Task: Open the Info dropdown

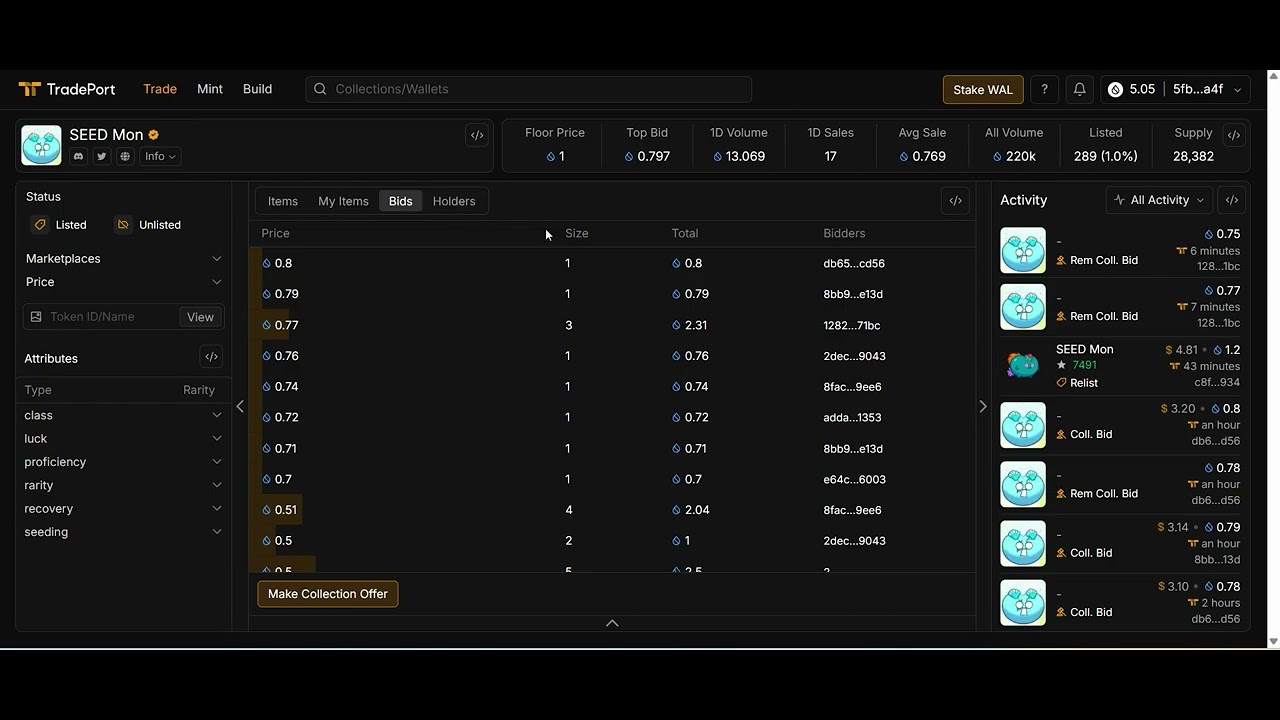Action: pyautogui.click(x=160, y=156)
